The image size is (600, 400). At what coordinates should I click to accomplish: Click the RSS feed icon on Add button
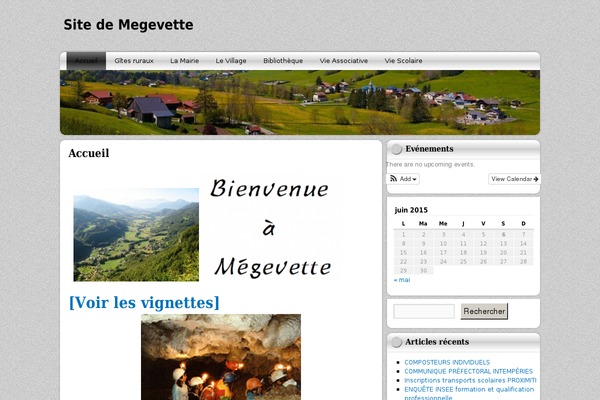click(394, 179)
